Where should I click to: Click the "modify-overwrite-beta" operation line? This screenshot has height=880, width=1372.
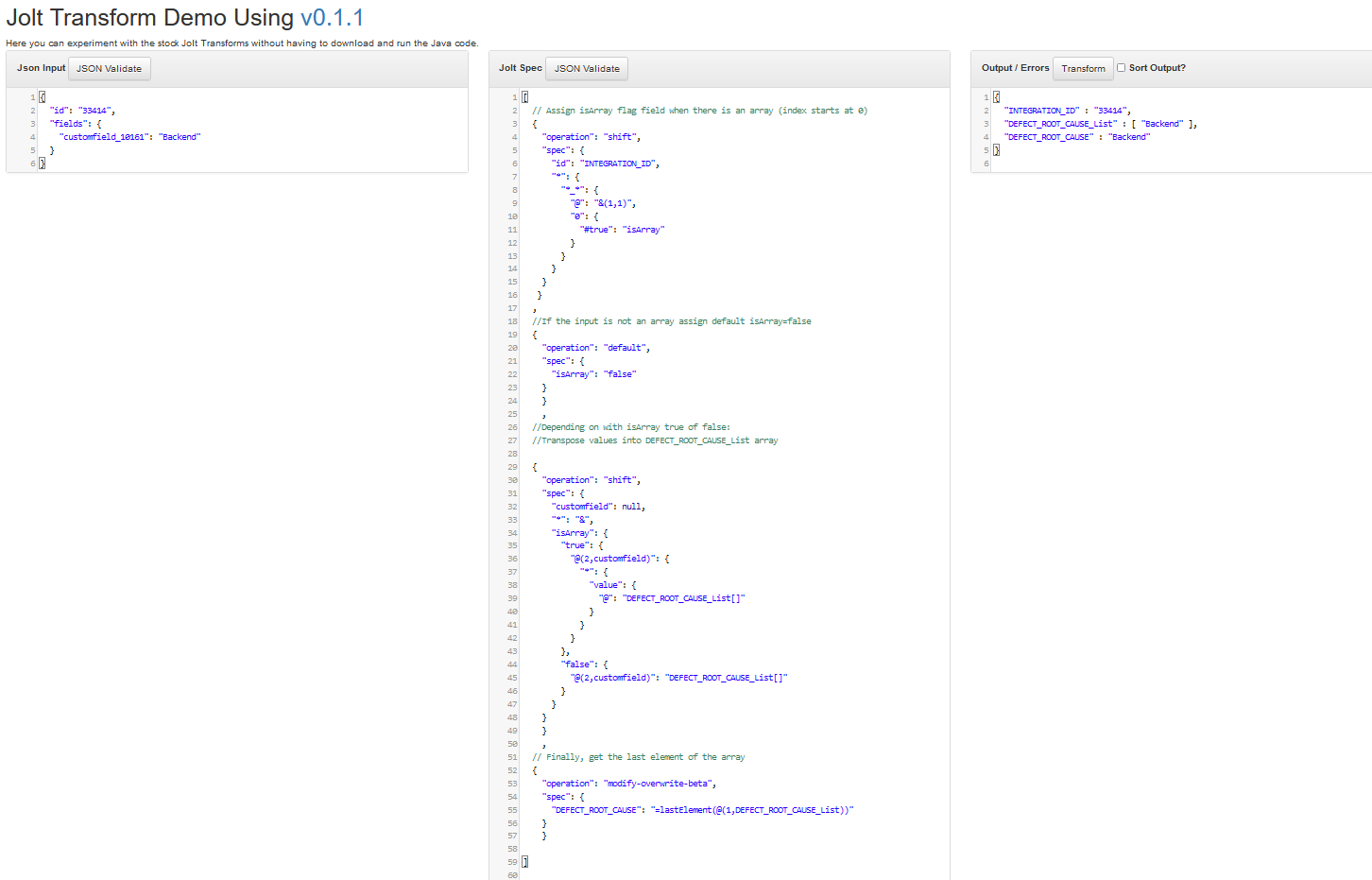[x=629, y=784]
